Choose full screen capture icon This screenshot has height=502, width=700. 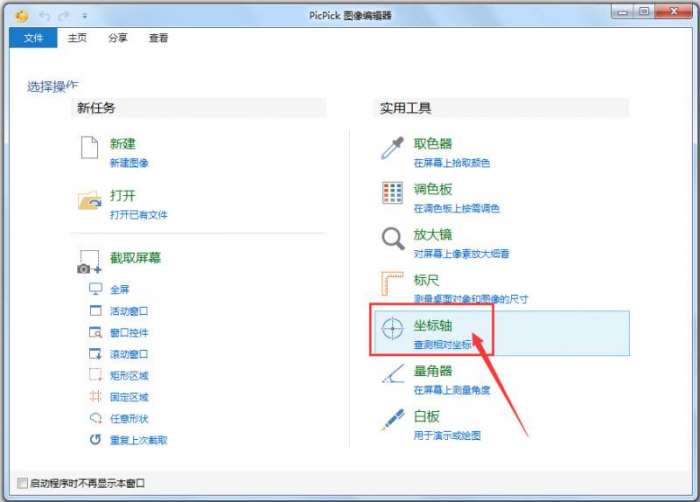96,289
